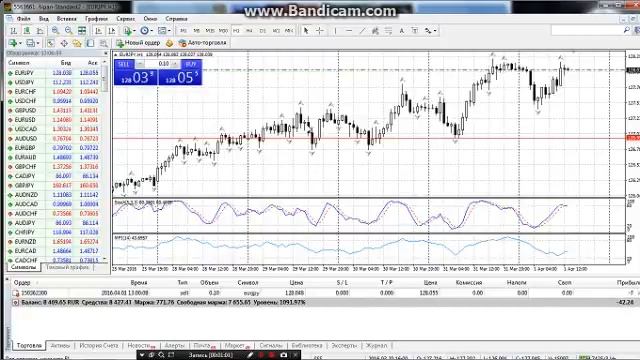Select the arrows objects tool
This screenshot has width=640, height=360.
pyautogui.click(x=428, y=31)
